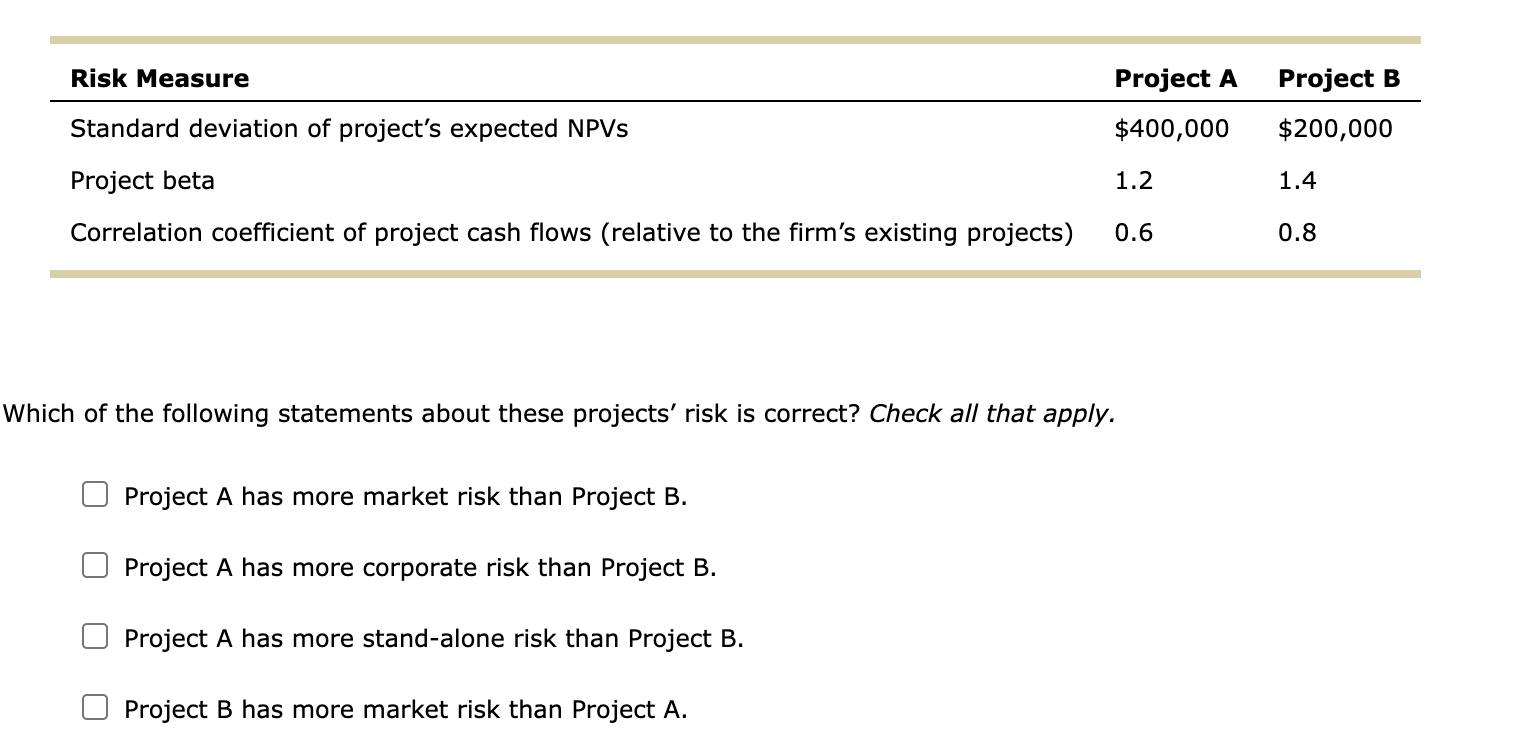The height and width of the screenshot is (742, 1526).
Task: Select the statement mentioning corporate risk
Action: 418,567
